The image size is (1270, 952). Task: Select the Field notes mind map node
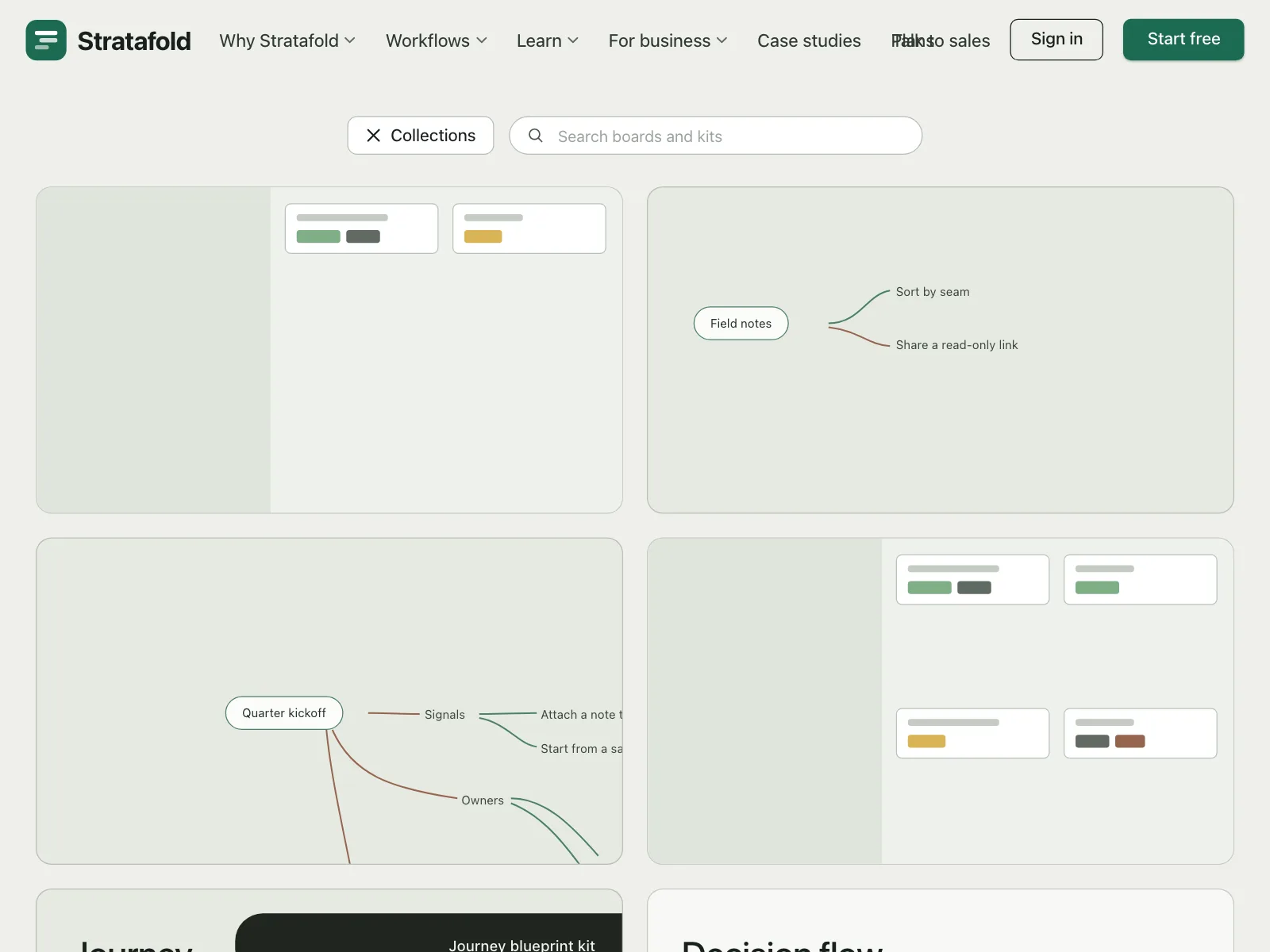[x=741, y=324]
